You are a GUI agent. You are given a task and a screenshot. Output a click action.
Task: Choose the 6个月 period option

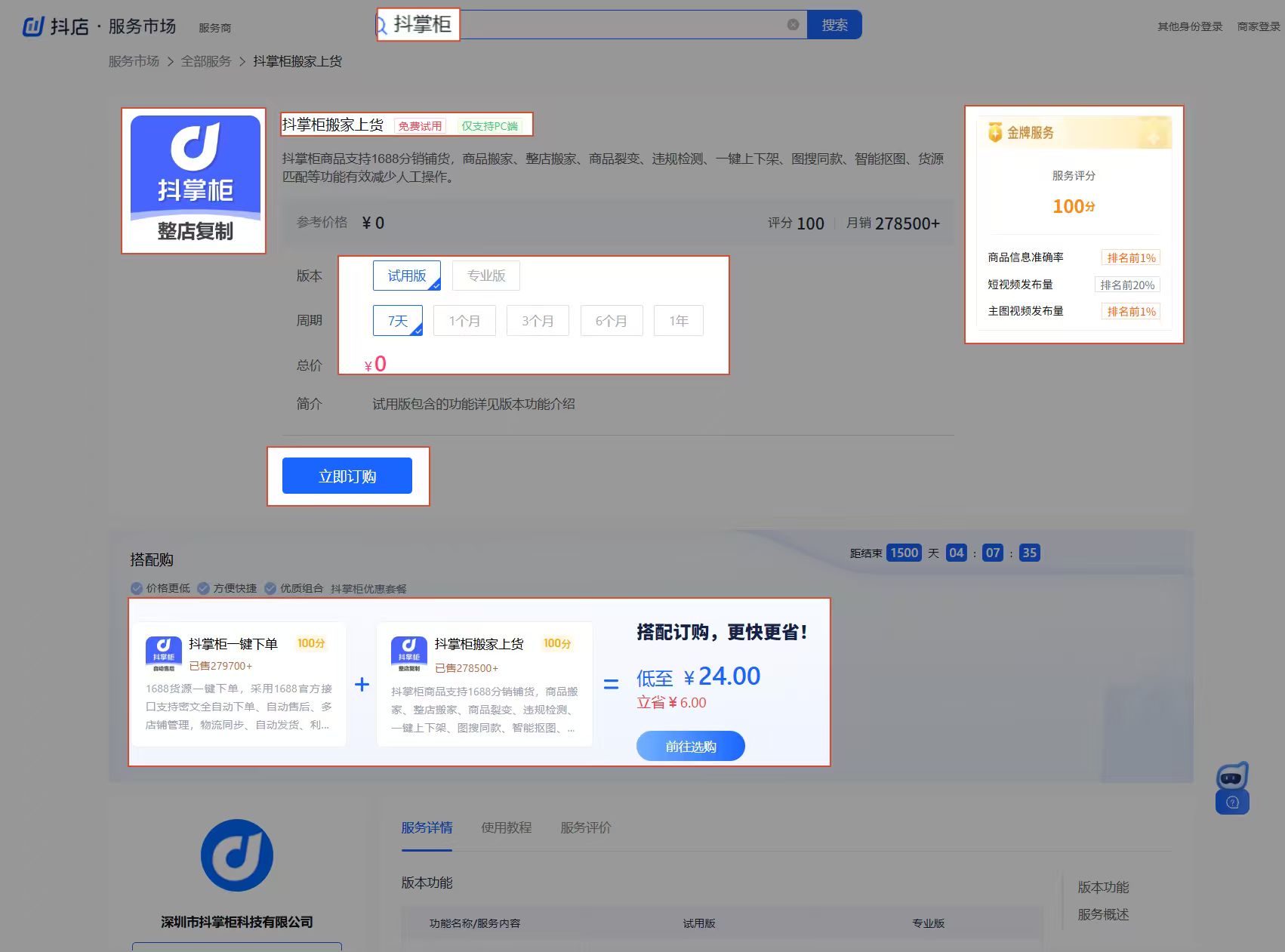click(x=612, y=321)
